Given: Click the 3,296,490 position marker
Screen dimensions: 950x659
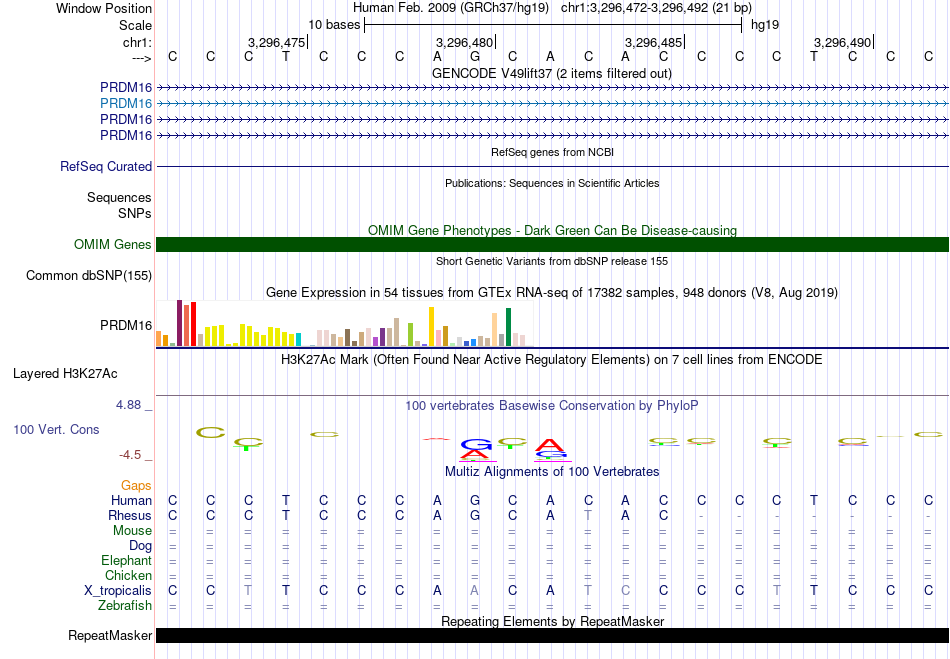Looking at the screenshot, I should (842, 42).
